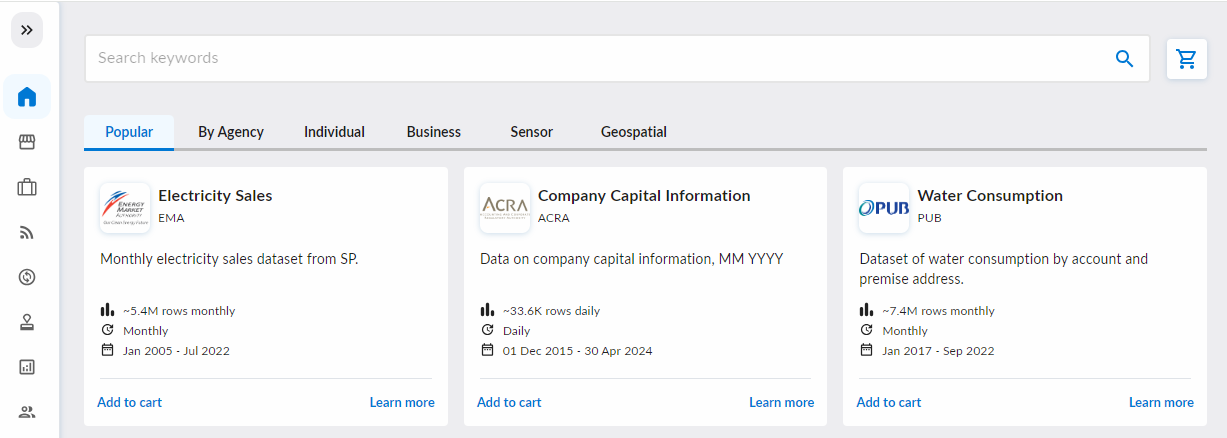Click the magnifier search icon
The width and height of the screenshot is (1227, 438).
coord(1124,59)
